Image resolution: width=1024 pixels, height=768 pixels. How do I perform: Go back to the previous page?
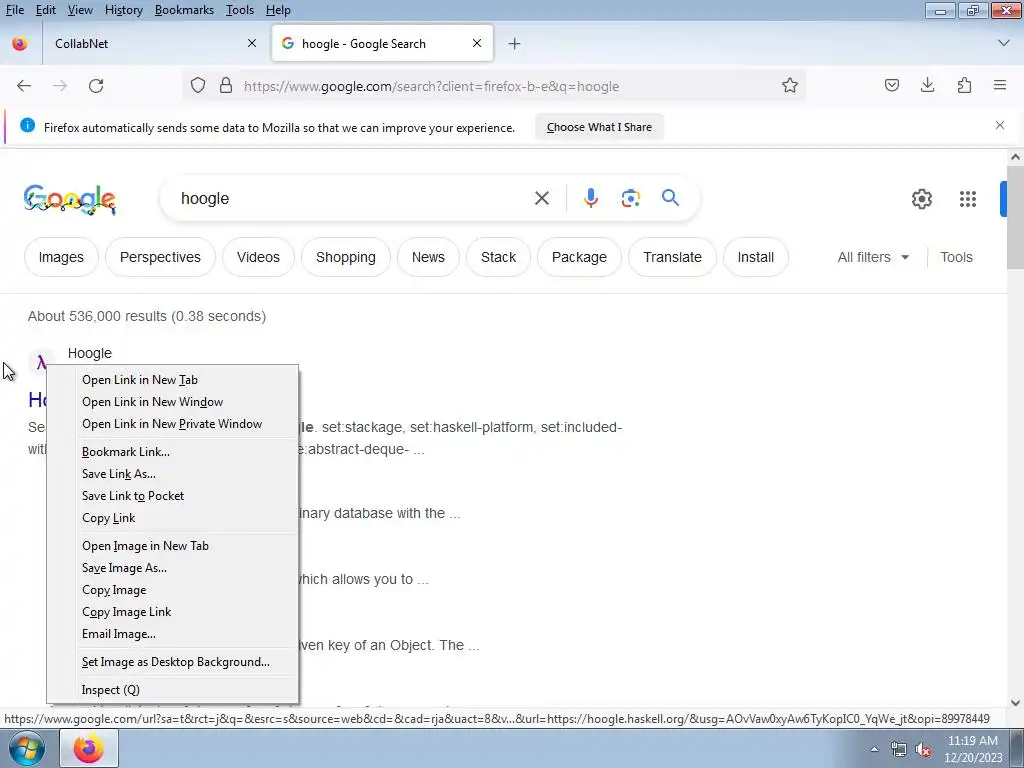click(x=24, y=86)
